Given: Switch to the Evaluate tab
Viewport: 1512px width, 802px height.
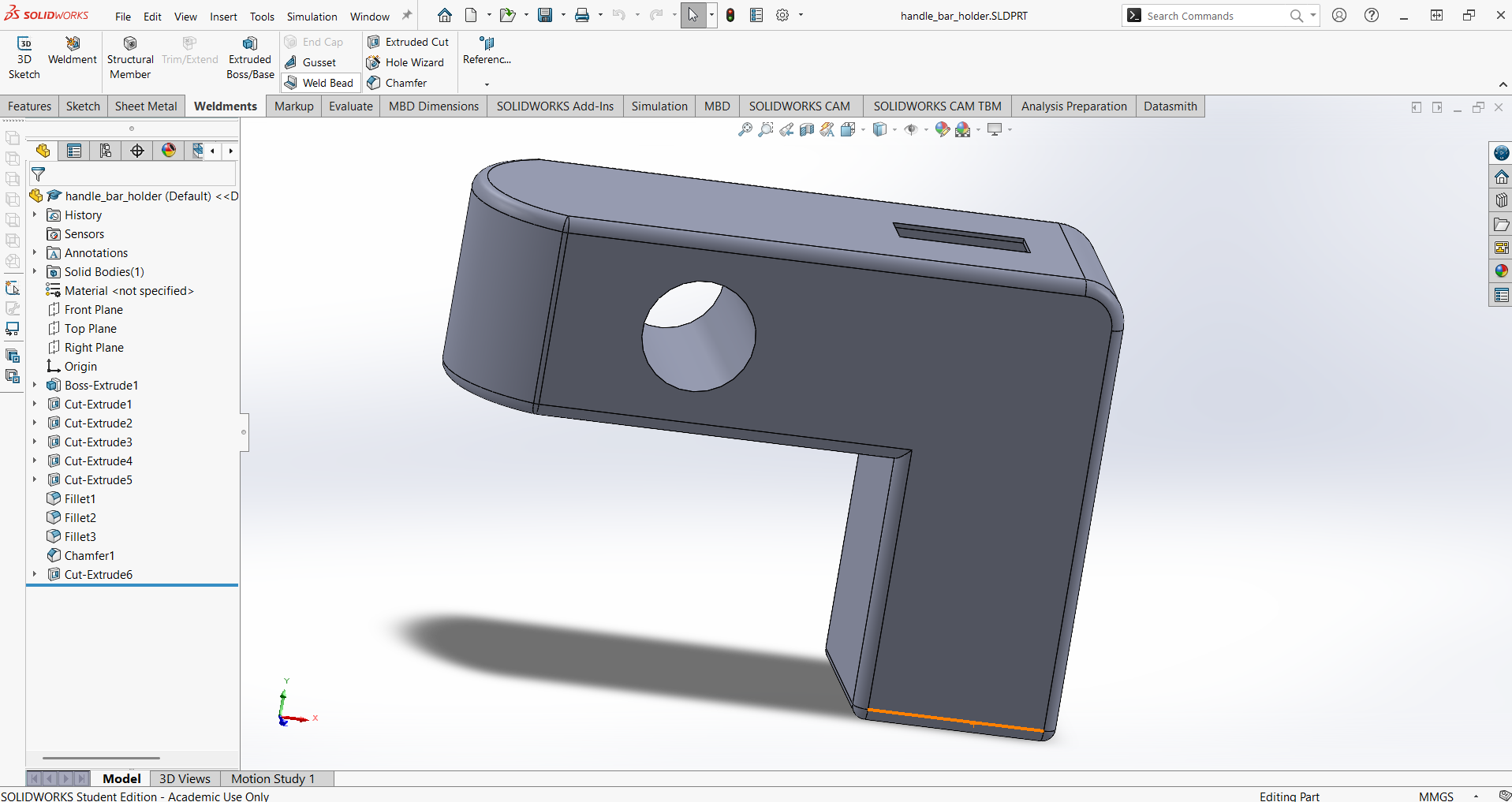Looking at the screenshot, I should pos(351,106).
